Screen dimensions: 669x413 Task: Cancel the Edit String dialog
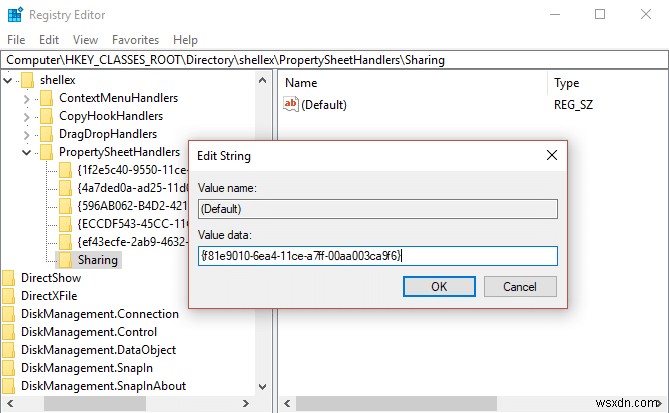[x=520, y=286]
